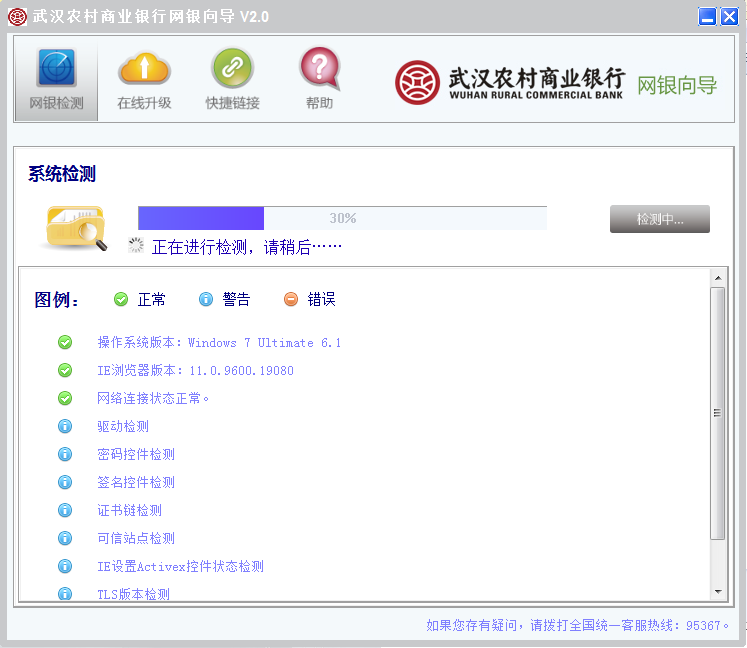Click green check beside 网络连接状态正常
The image size is (747, 648).
[65, 398]
